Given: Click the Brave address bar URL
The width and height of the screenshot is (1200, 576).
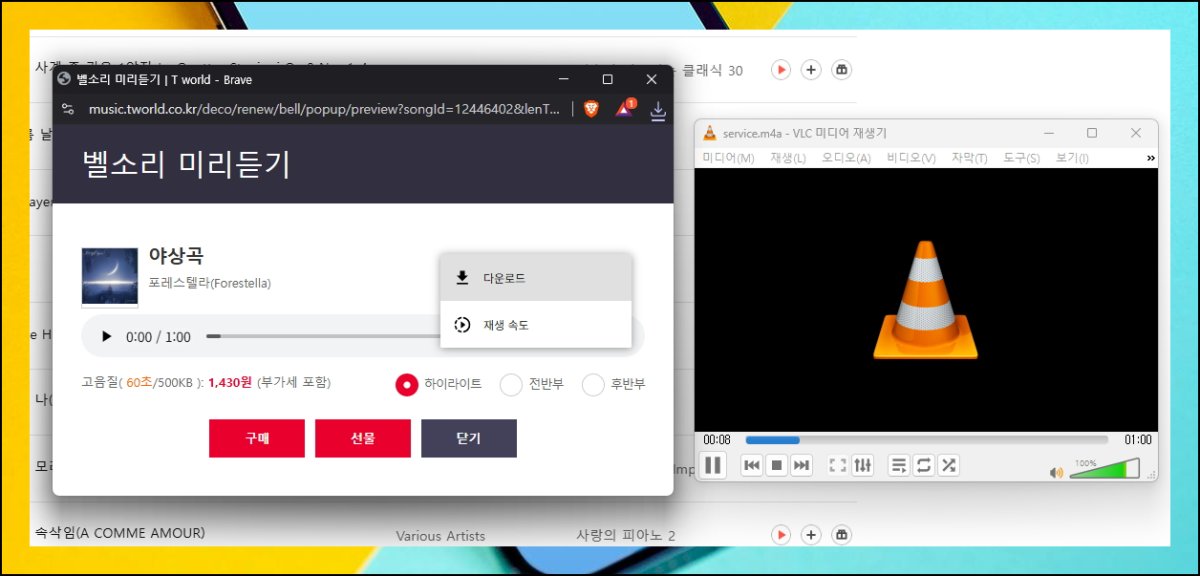Looking at the screenshot, I should pyautogui.click(x=325, y=109).
